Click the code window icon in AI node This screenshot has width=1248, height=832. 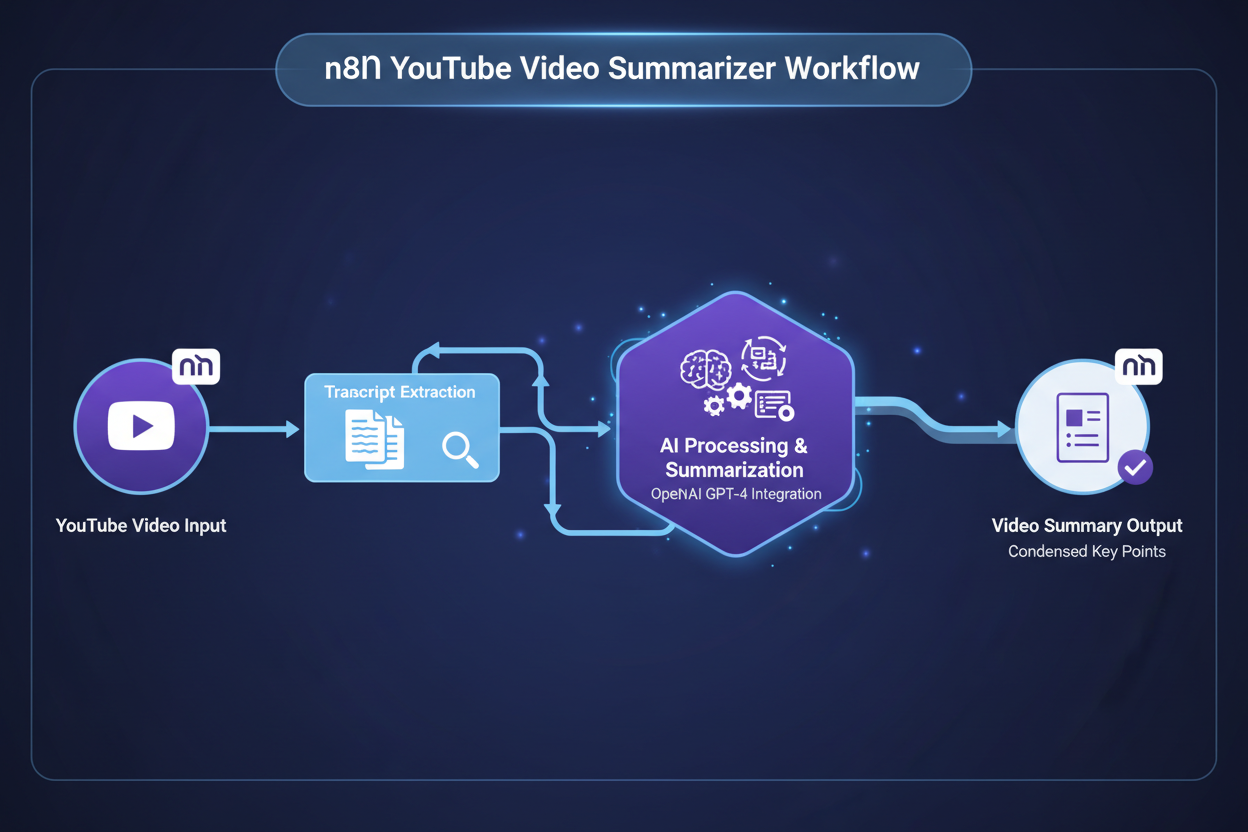pyautogui.click(x=774, y=405)
